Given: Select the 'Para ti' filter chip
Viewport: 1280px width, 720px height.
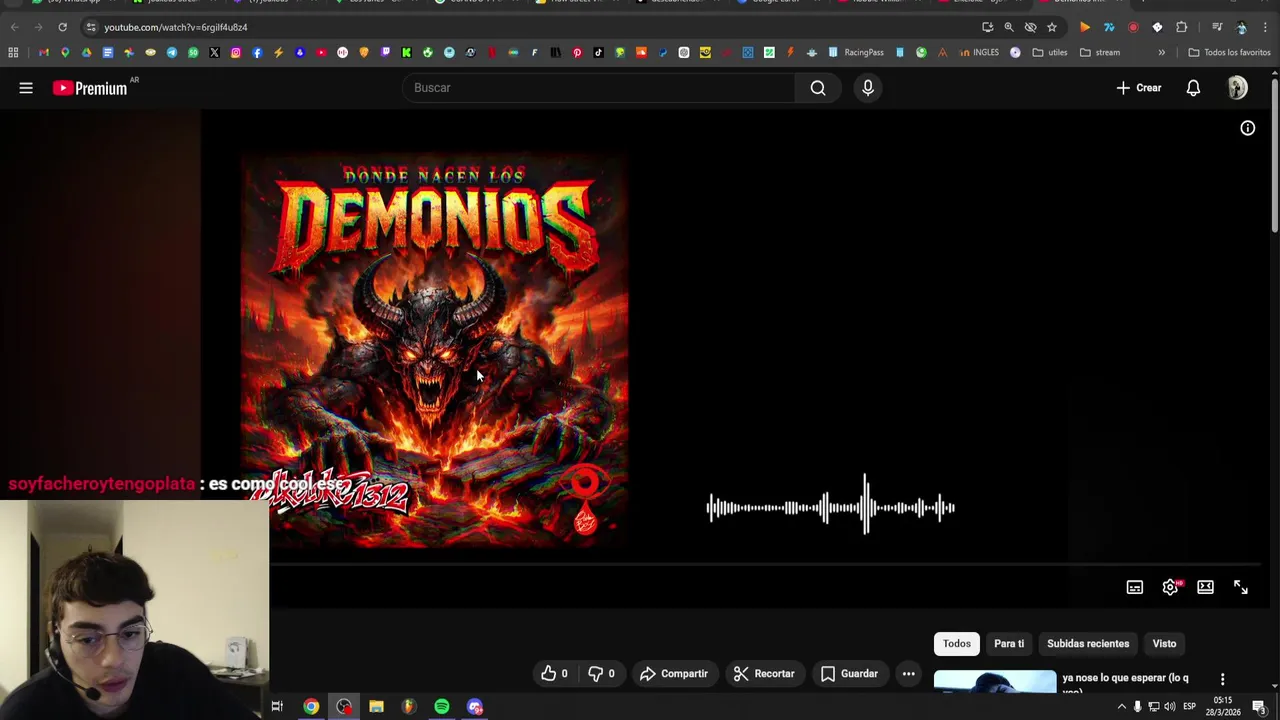Looking at the screenshot, I should click(1009, 644).
